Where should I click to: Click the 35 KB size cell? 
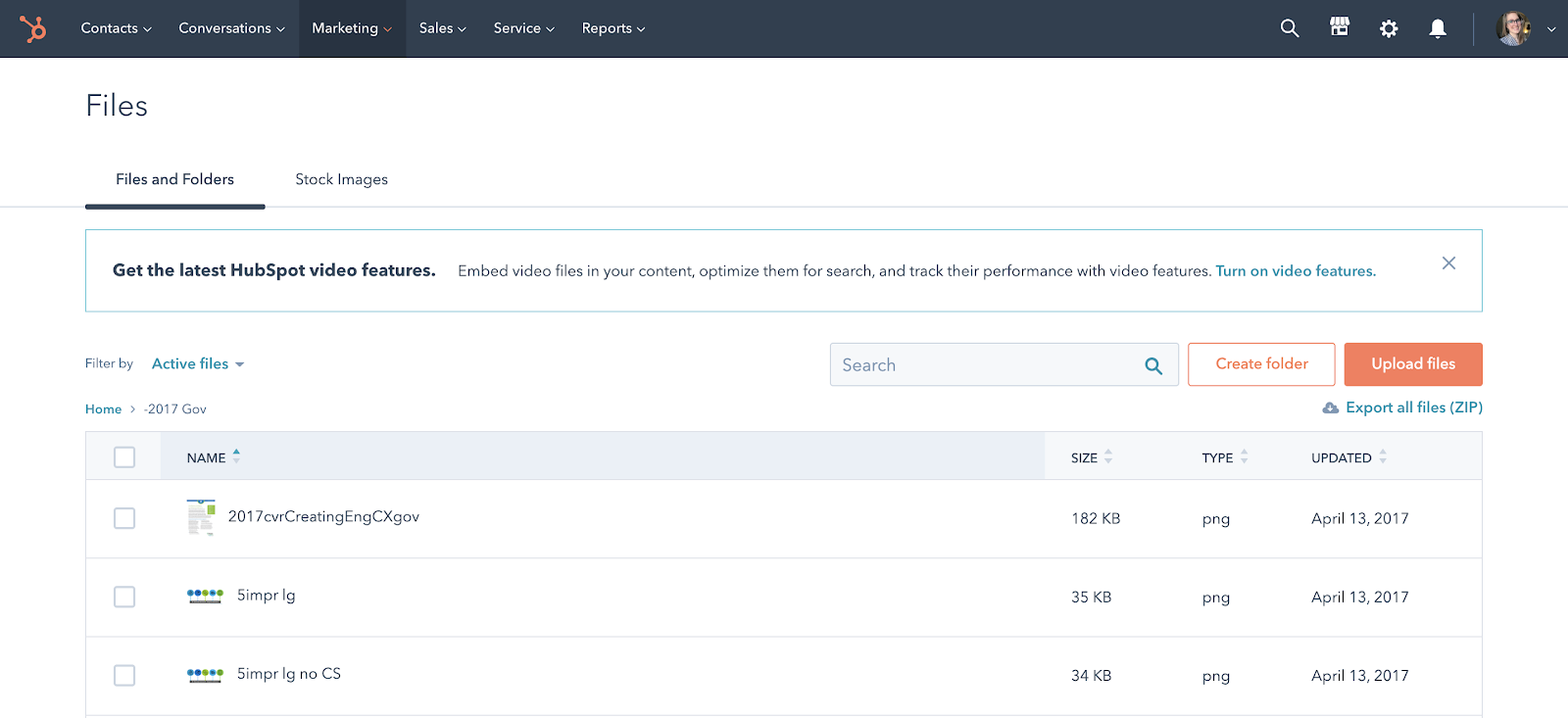1091,597
